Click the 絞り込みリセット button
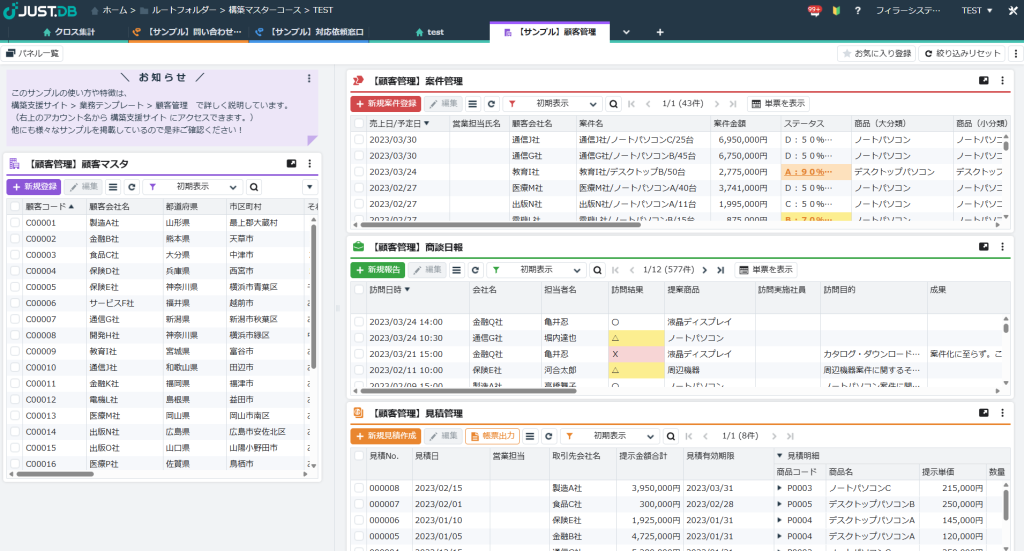 (x=963, y=54)
